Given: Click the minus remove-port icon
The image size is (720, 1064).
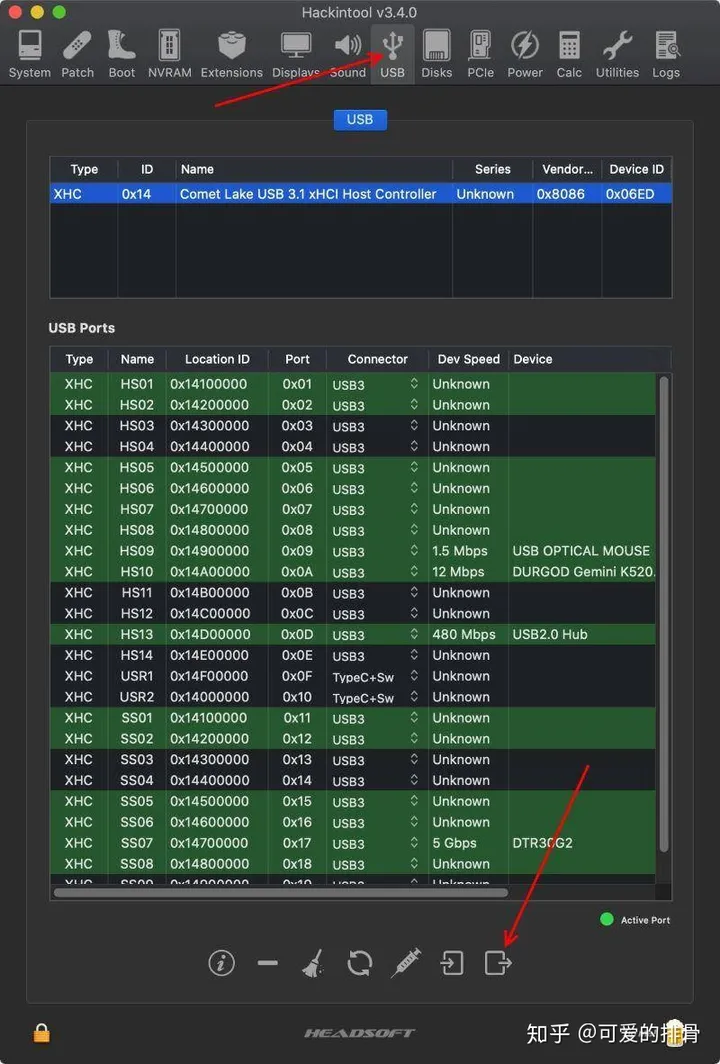Looking at the screenshot, I should pyautogui.click(x=267, y=962).
